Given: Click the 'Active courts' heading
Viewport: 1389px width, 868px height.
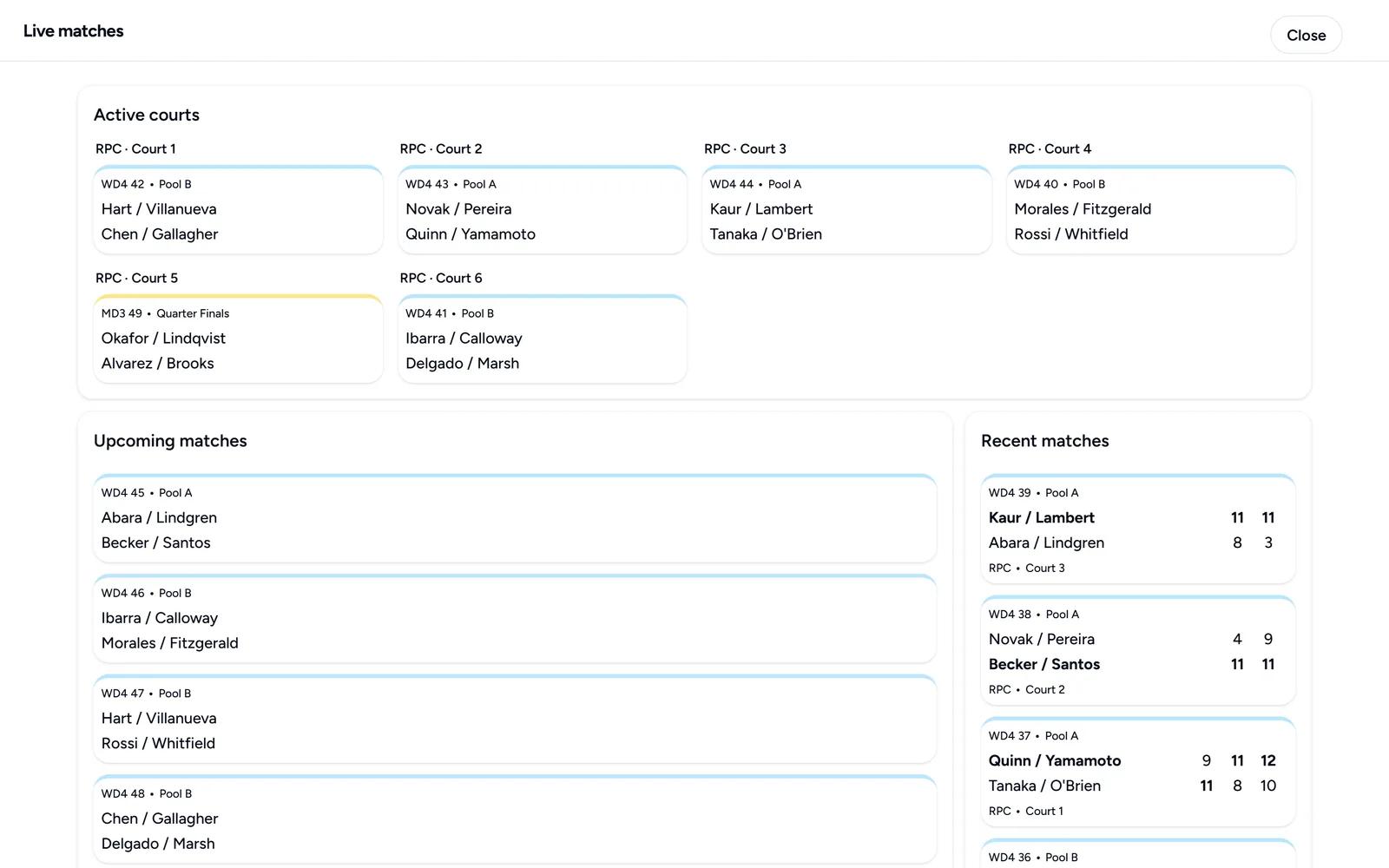Looking at the screenshot, I should (147, 115).
